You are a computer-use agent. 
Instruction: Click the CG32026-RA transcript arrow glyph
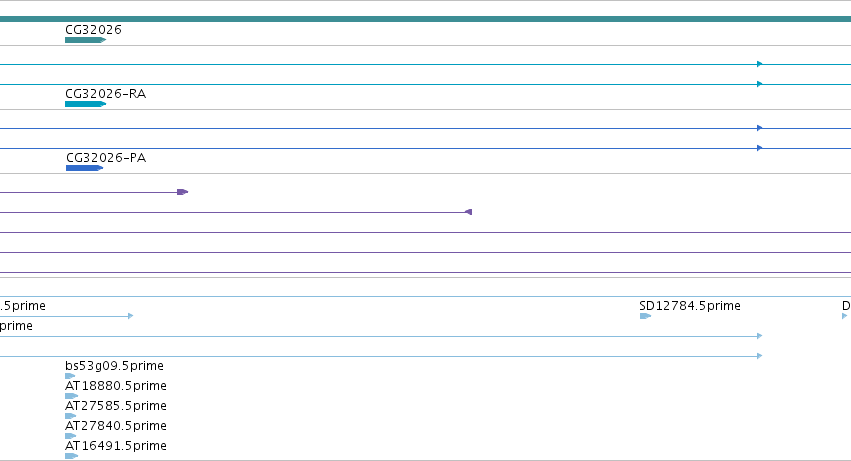85,104
